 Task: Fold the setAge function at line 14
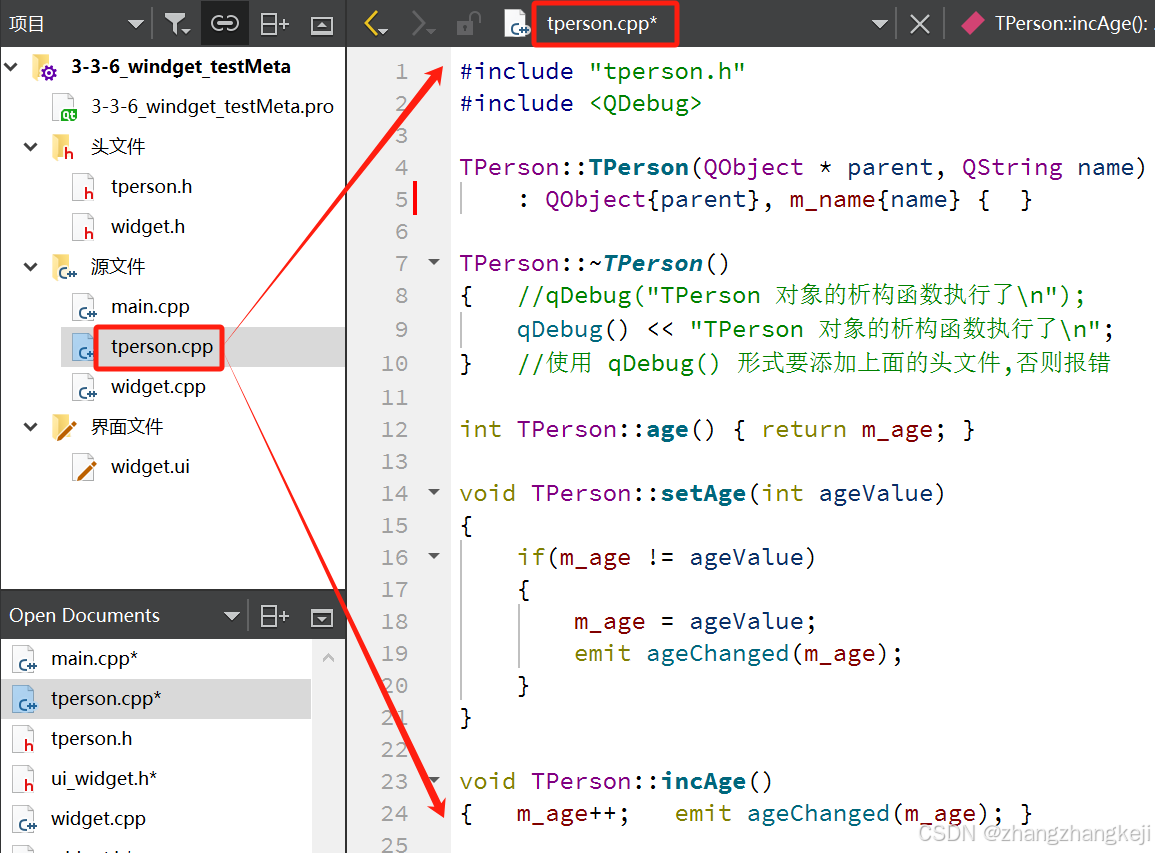coord(434,492)
